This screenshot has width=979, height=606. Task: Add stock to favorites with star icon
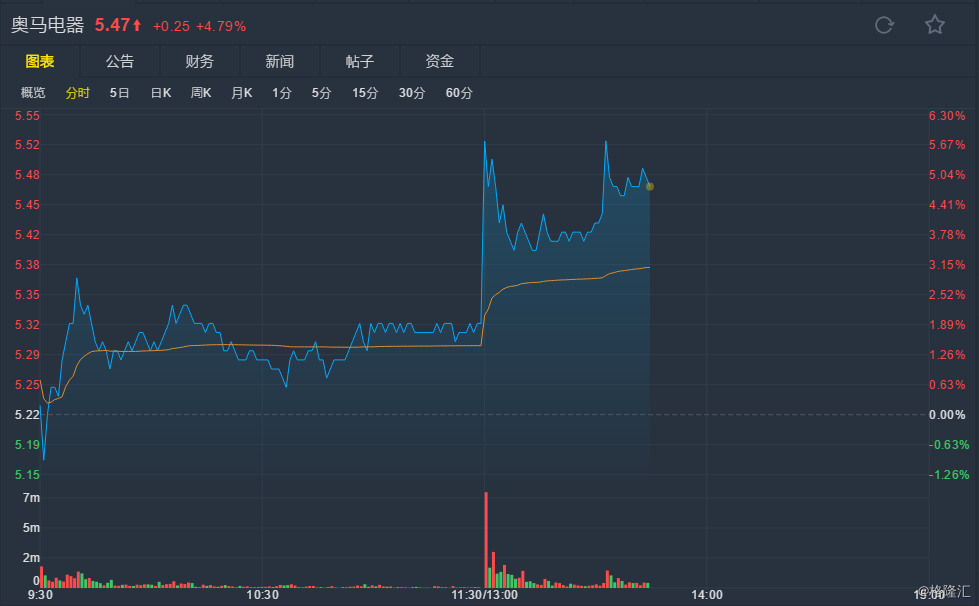point(935,25)
